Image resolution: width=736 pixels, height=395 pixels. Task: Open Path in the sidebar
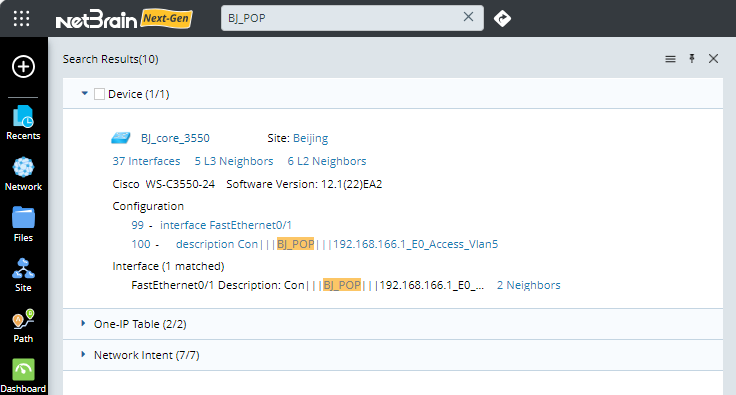point(23,326)
